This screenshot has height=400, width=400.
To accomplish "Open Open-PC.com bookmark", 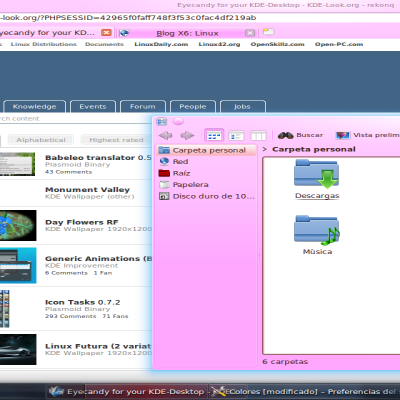I will tap(339, 44).
